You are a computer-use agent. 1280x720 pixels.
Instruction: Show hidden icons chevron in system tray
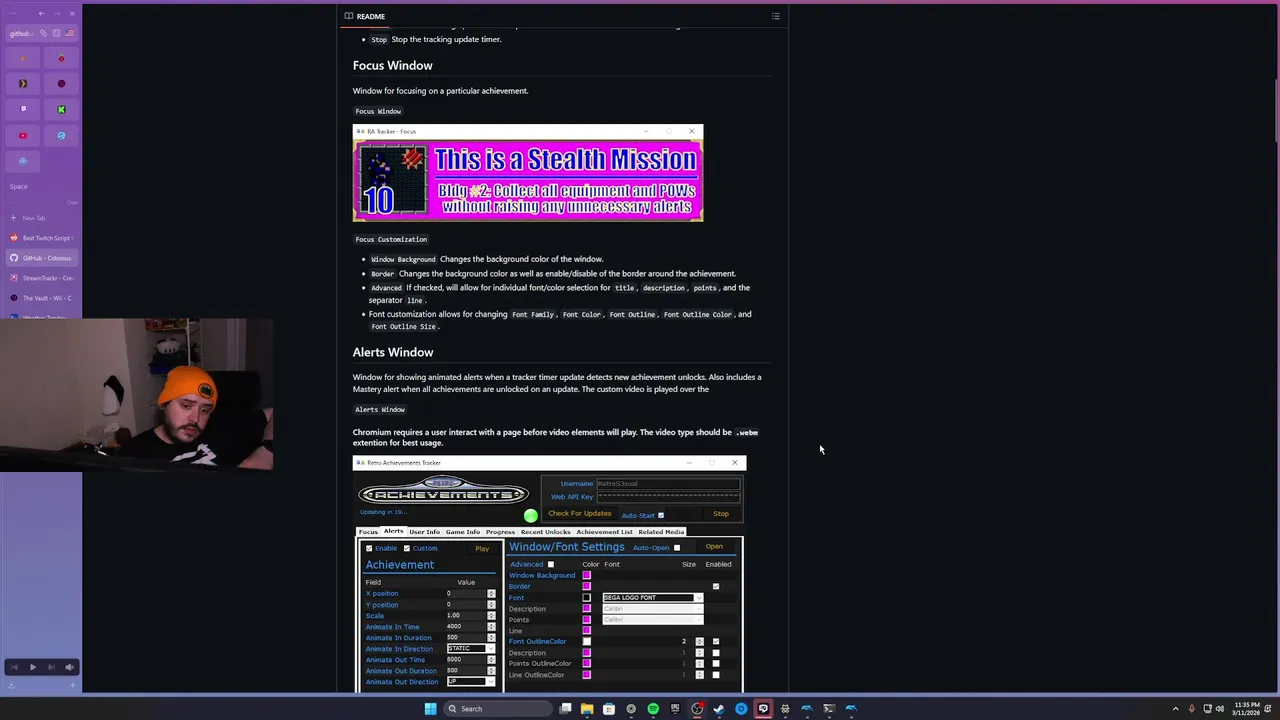1176,708
